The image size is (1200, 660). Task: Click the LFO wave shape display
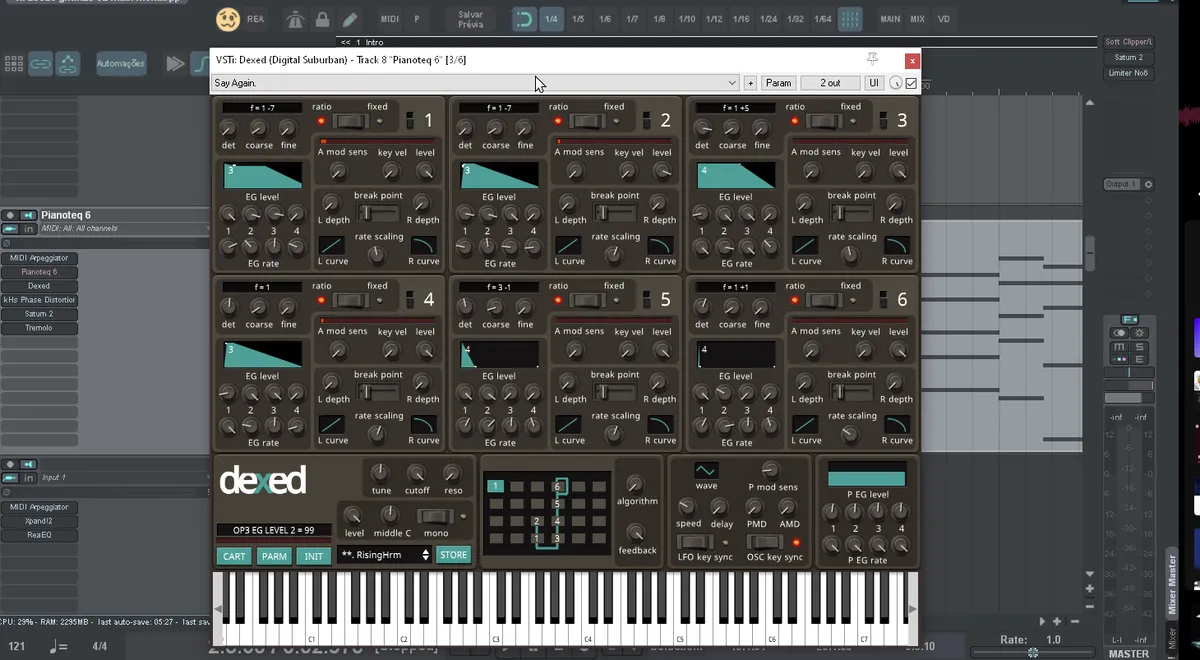tap(706, 471)
